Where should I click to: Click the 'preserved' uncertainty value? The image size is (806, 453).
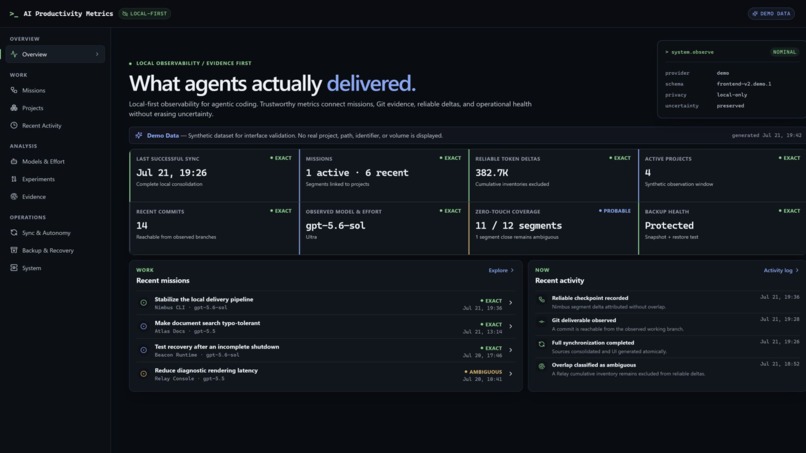730,106
